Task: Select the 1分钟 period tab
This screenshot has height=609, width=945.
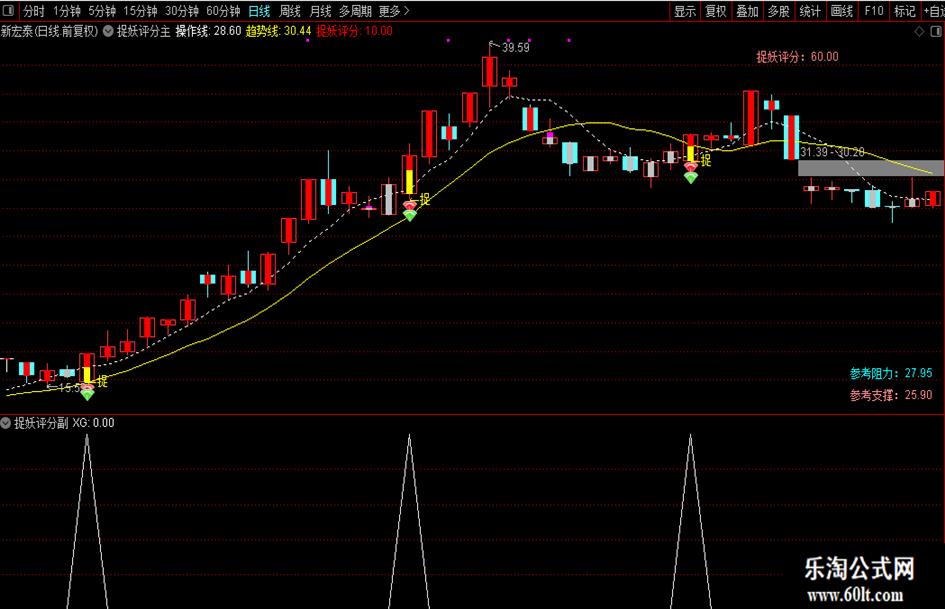Action: click(x=67, y=11)
